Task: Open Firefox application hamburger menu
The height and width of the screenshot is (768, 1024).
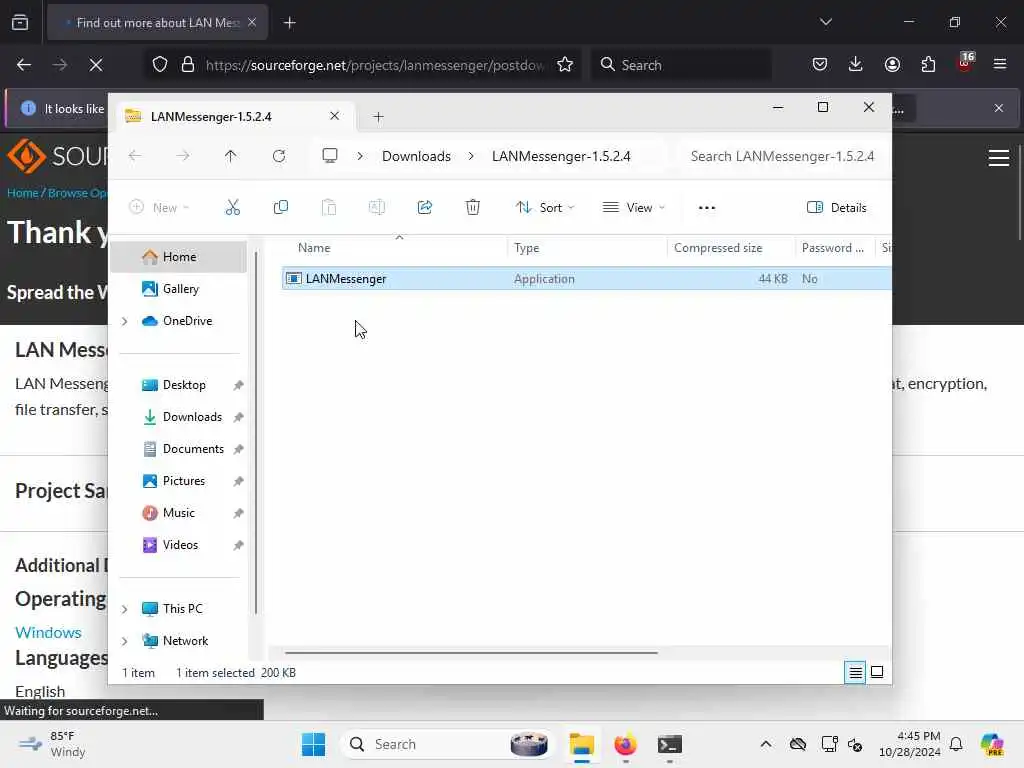Action: pyautogui.click(x=999, y=64)
